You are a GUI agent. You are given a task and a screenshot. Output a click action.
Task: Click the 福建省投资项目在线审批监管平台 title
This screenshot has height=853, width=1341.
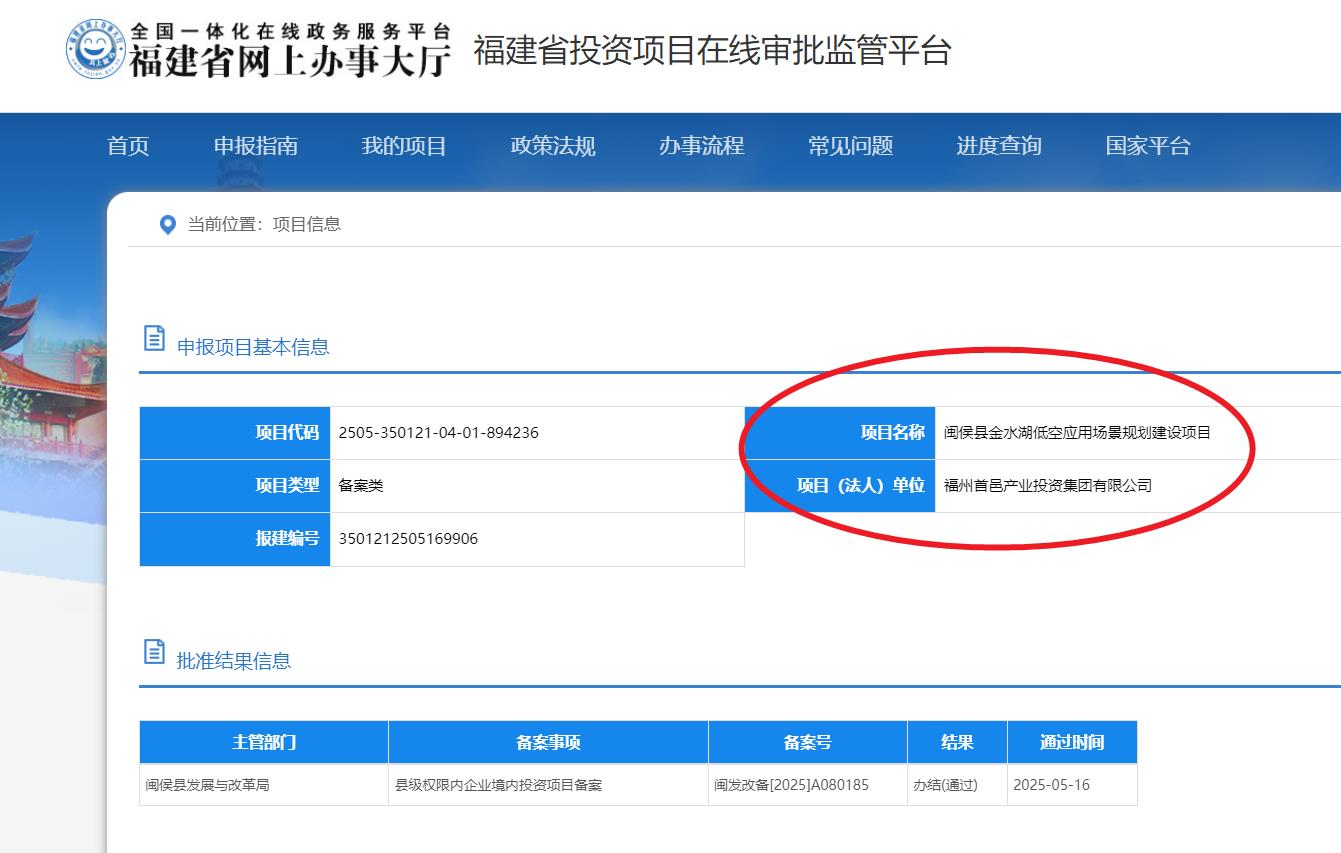click(x=712, y=50)
